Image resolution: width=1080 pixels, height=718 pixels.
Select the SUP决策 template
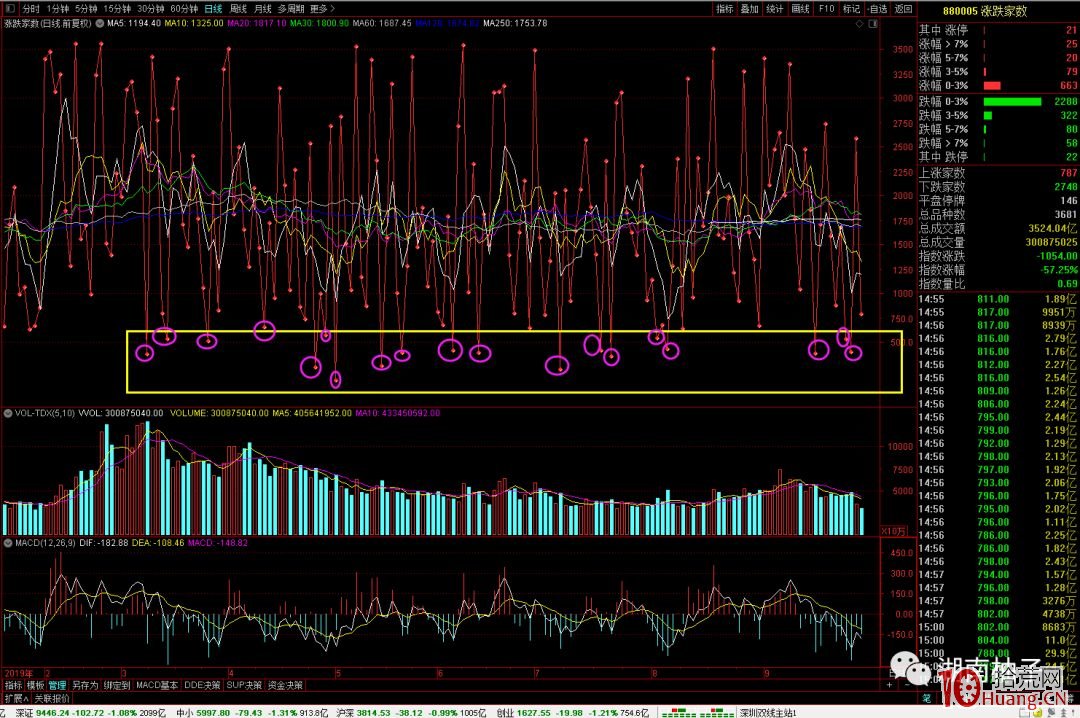pos(245,685)
